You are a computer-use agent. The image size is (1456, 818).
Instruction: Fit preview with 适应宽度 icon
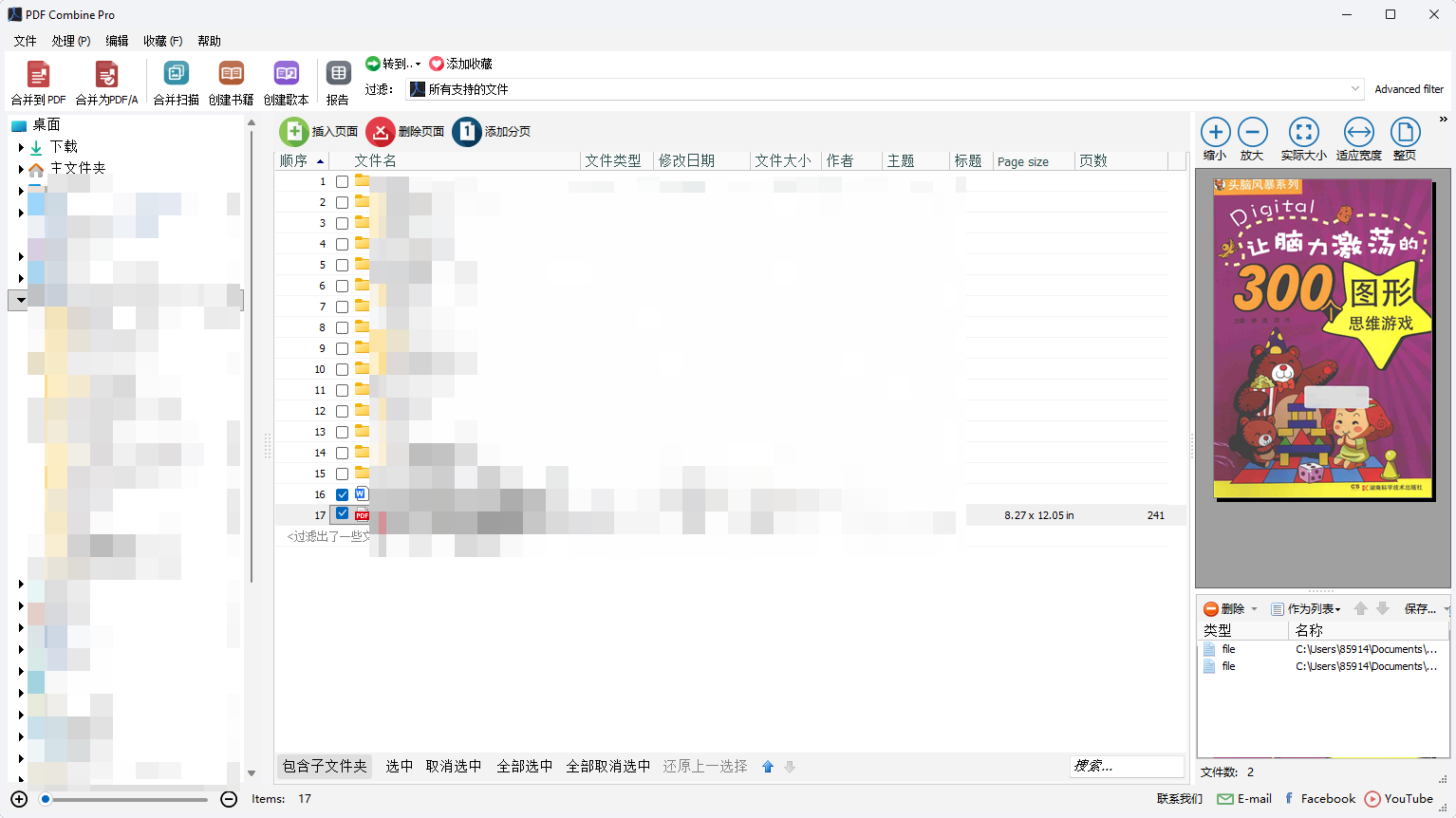coord(1358,132)
